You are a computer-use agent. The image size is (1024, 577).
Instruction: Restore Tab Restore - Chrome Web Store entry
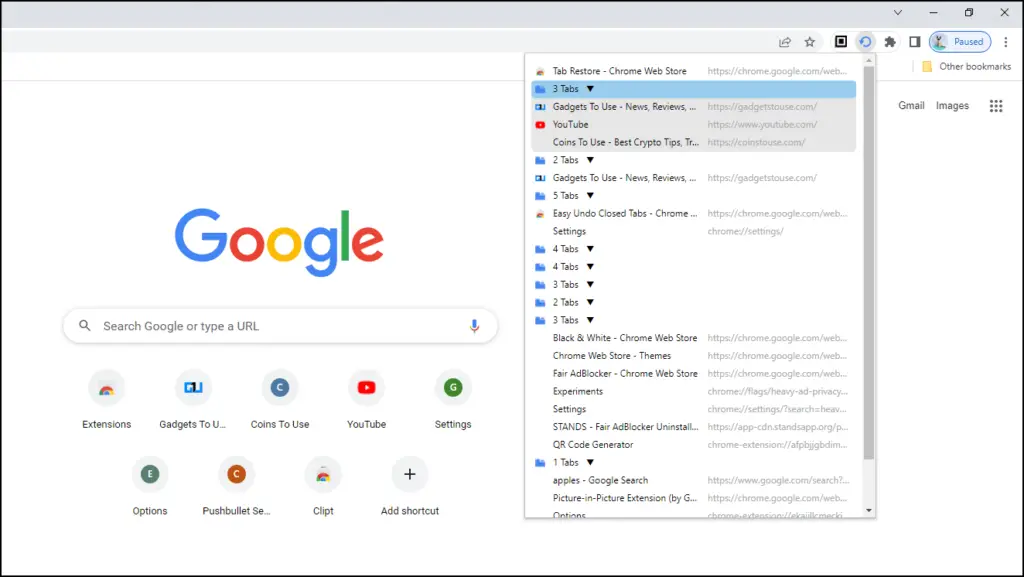click(694, 71)
